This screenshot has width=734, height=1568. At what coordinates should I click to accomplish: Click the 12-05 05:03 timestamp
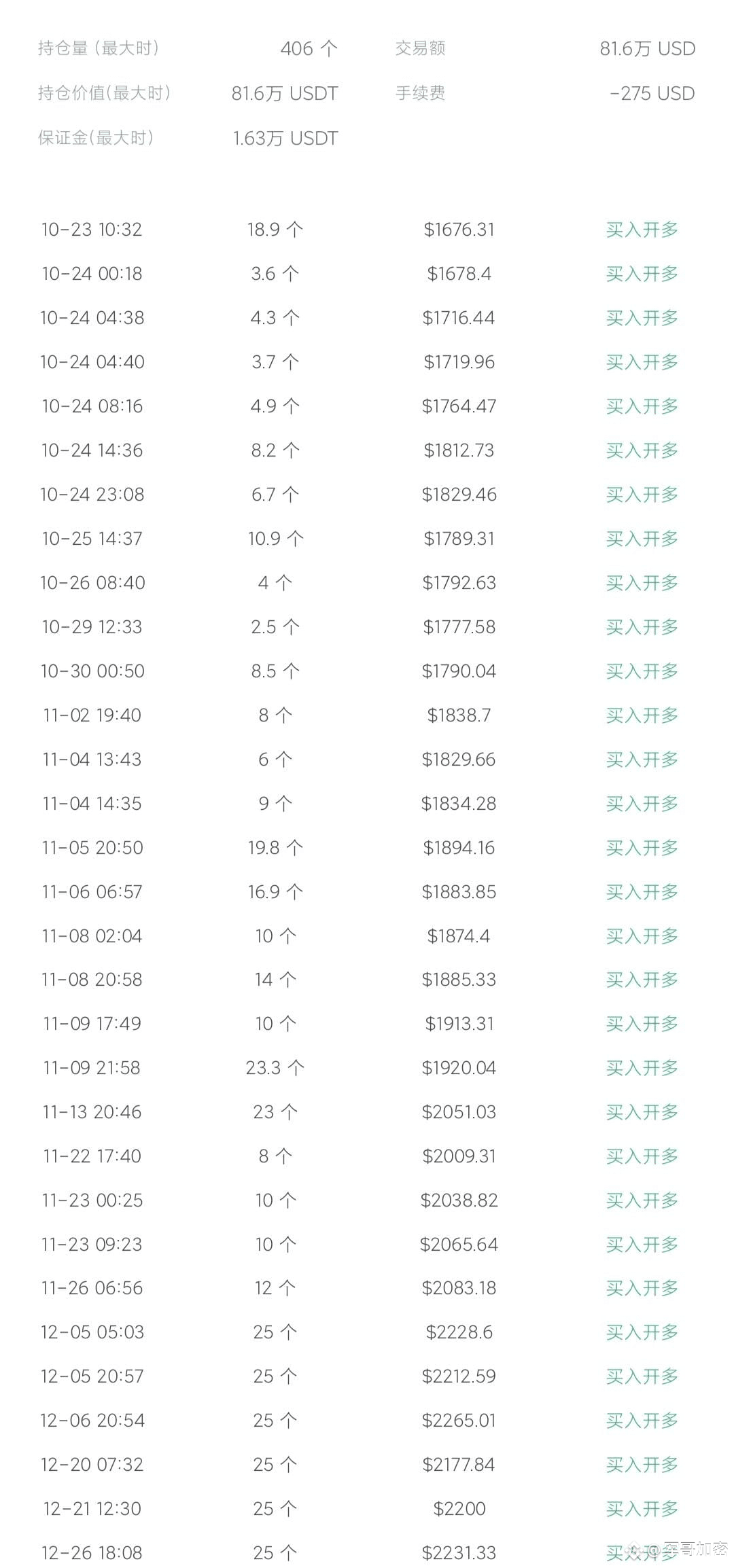pos(92,1332)
